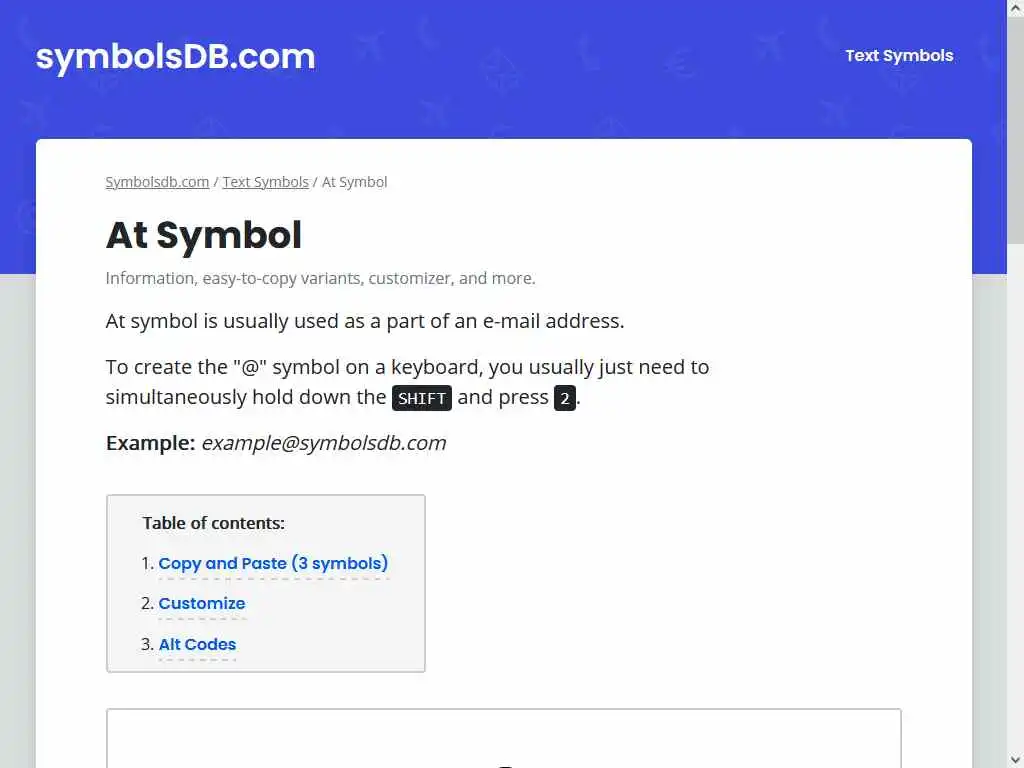This screenshot has height=768, width=1024.
Task: Open the Alt Codes contents link
Action: tap(197, 645)
